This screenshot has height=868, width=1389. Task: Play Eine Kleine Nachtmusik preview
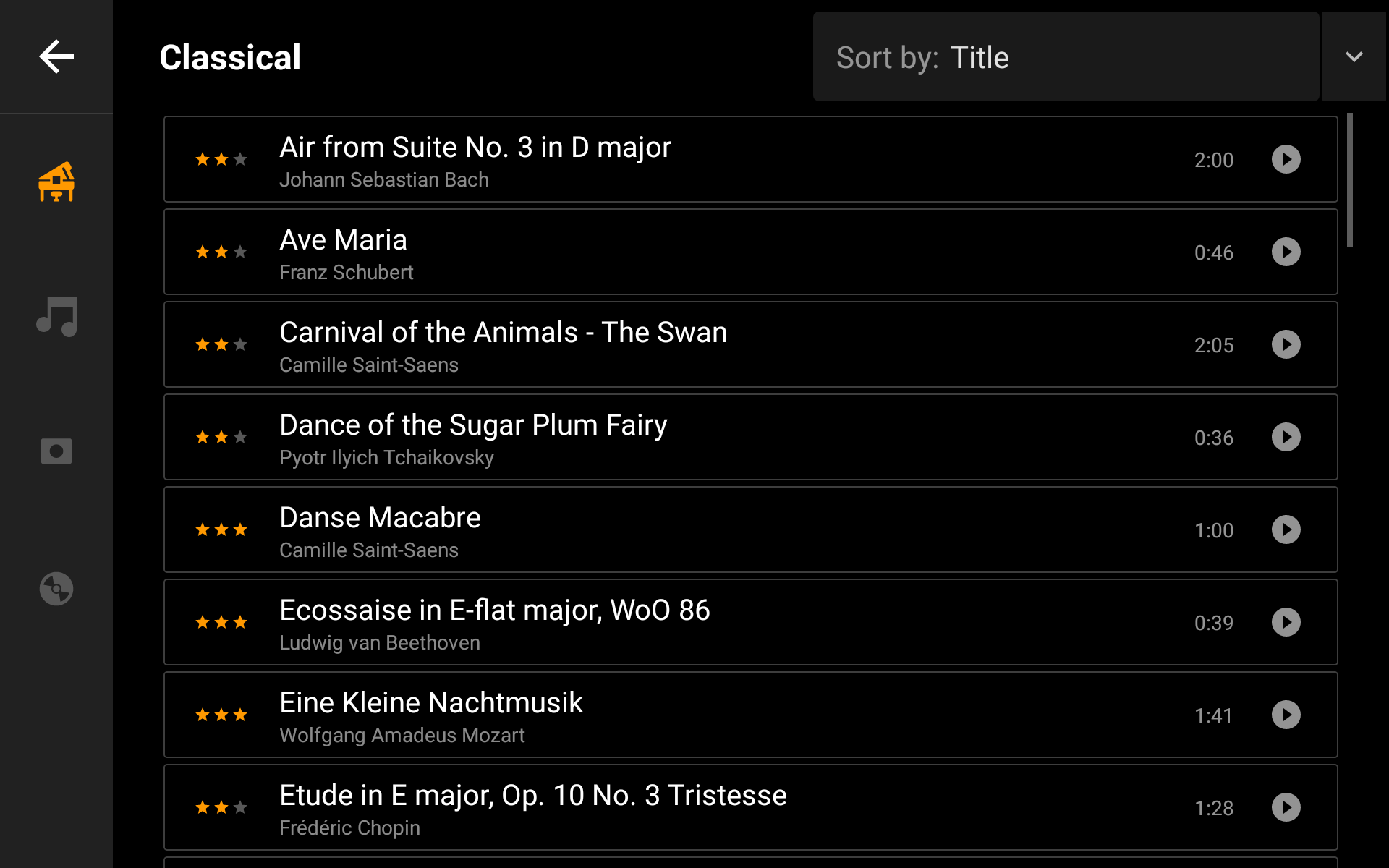point(1286,715)
